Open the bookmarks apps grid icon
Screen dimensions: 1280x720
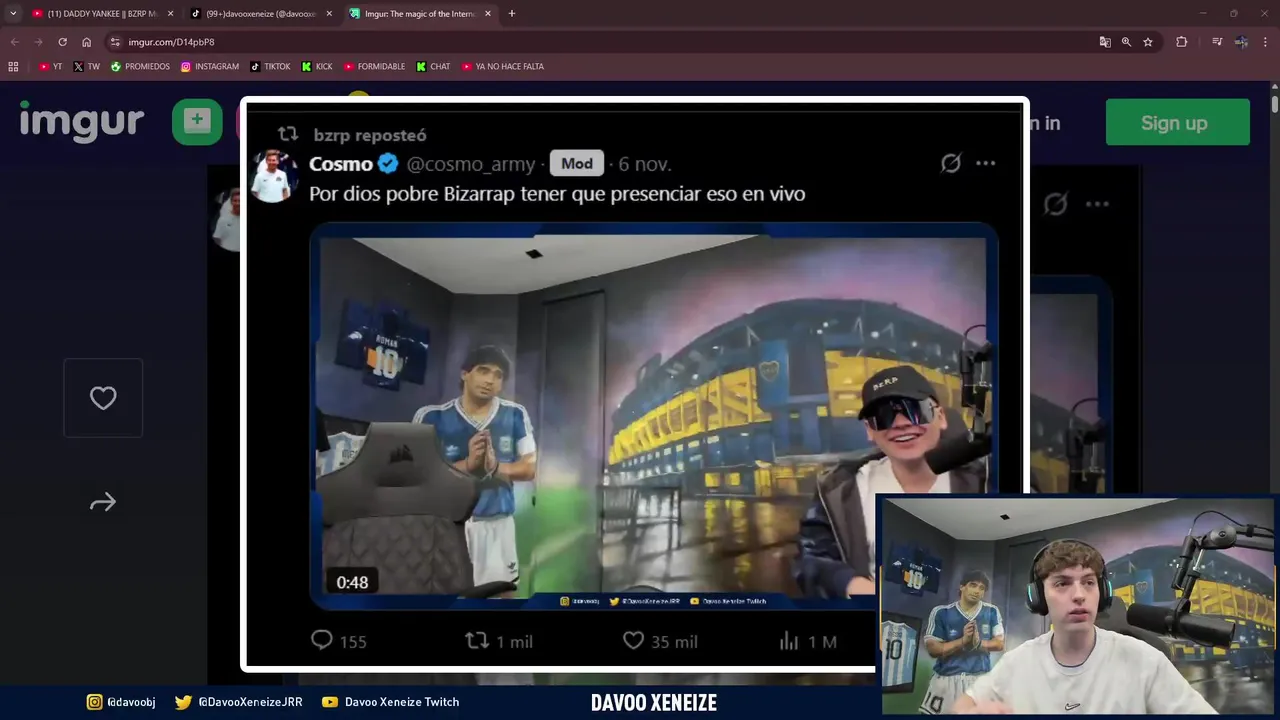tap(13, 67)
